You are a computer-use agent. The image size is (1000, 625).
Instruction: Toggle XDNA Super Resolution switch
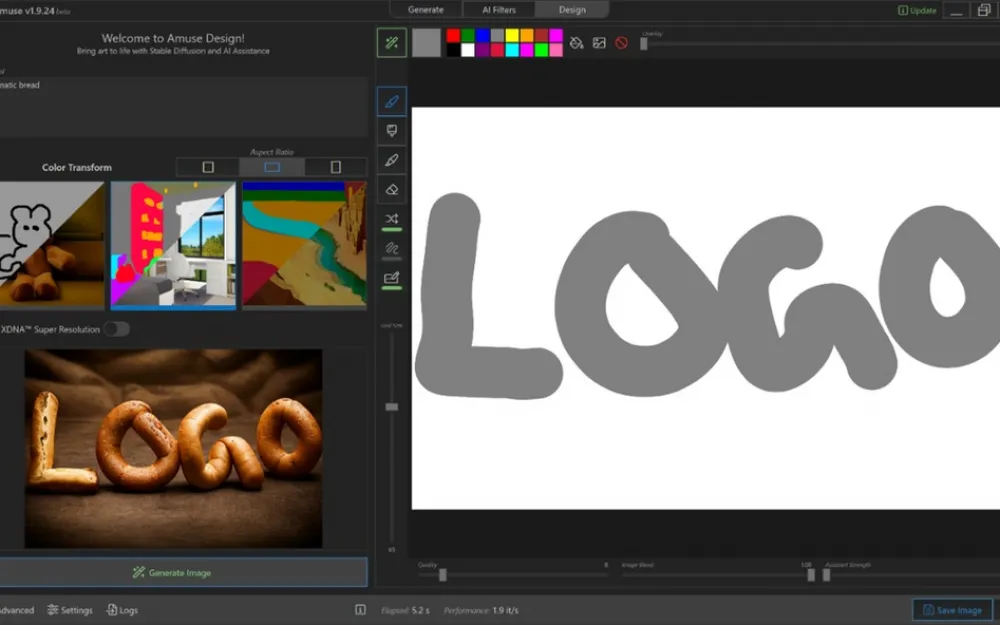tap(117, 329)
